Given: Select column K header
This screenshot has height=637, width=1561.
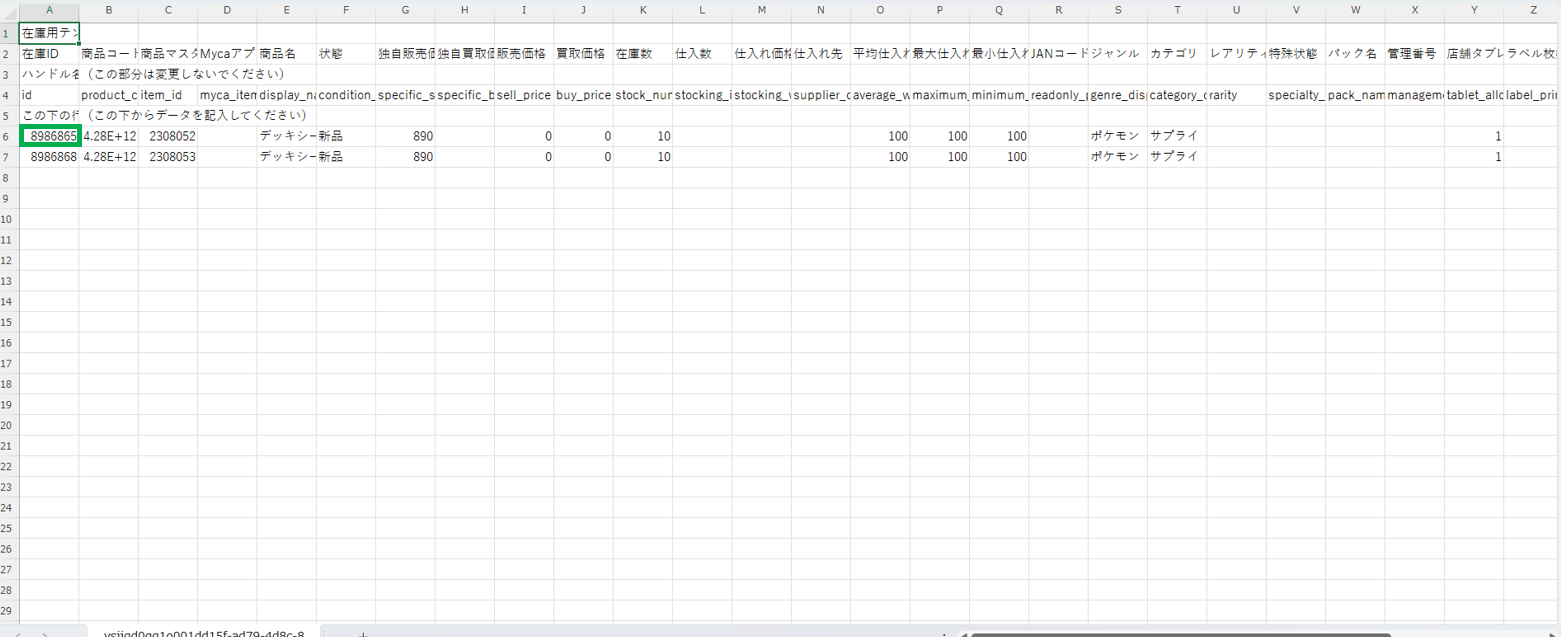Looking at the screenshot, I should tap(642, 10).
